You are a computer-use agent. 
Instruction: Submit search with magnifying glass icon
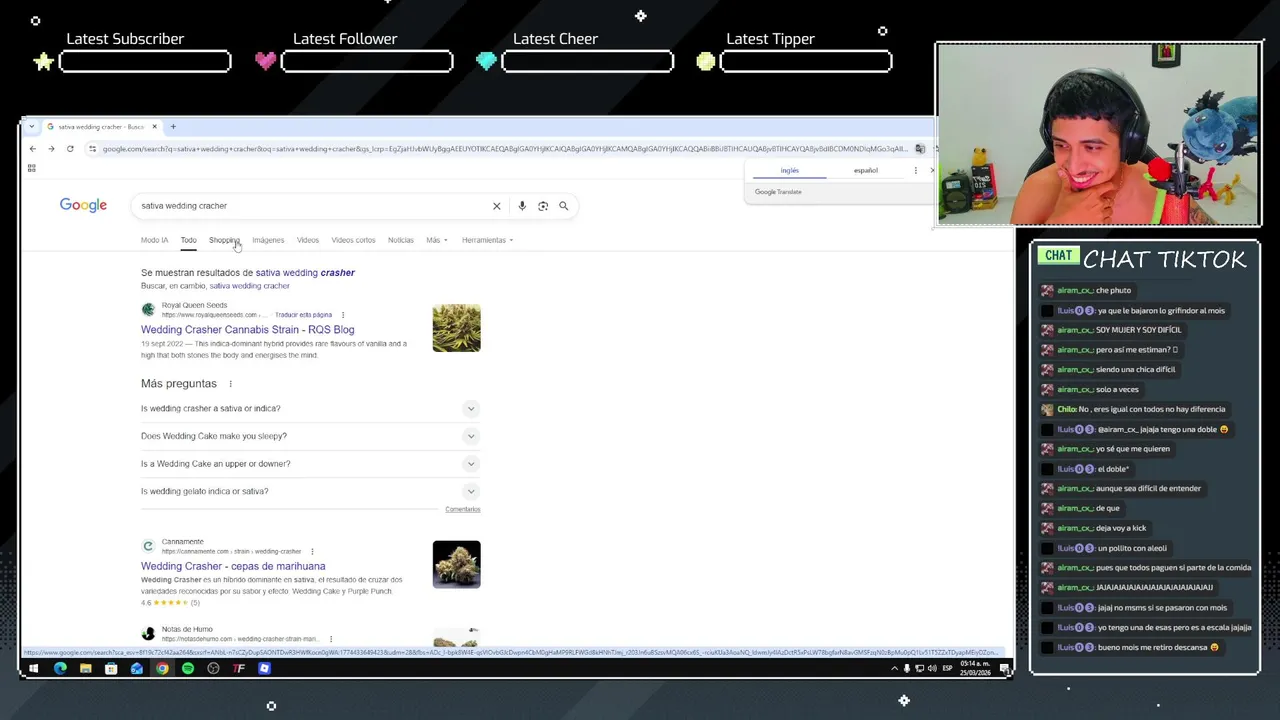tap(564, 206)
